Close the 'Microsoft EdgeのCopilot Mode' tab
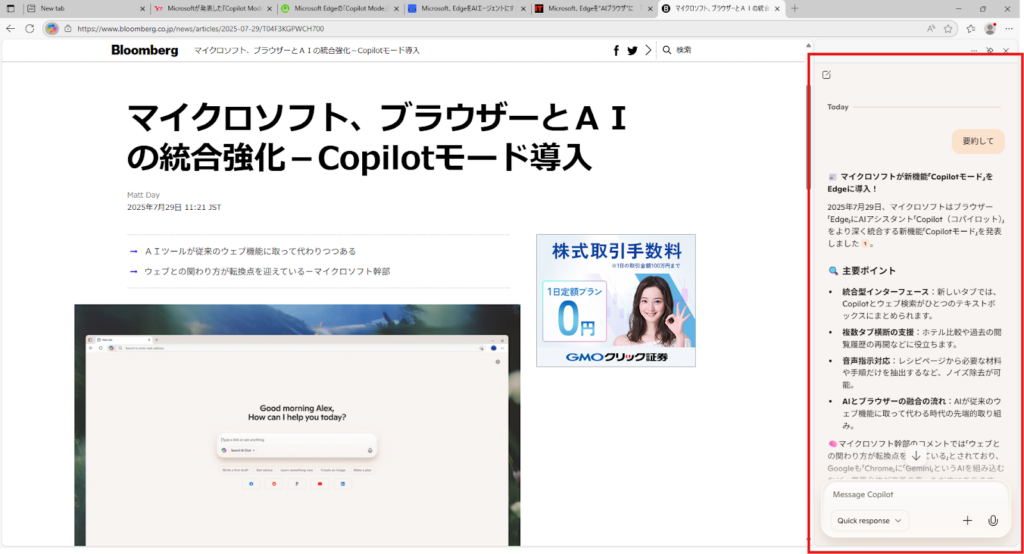The image size is (1024, 554). click(x=396, y=8)
